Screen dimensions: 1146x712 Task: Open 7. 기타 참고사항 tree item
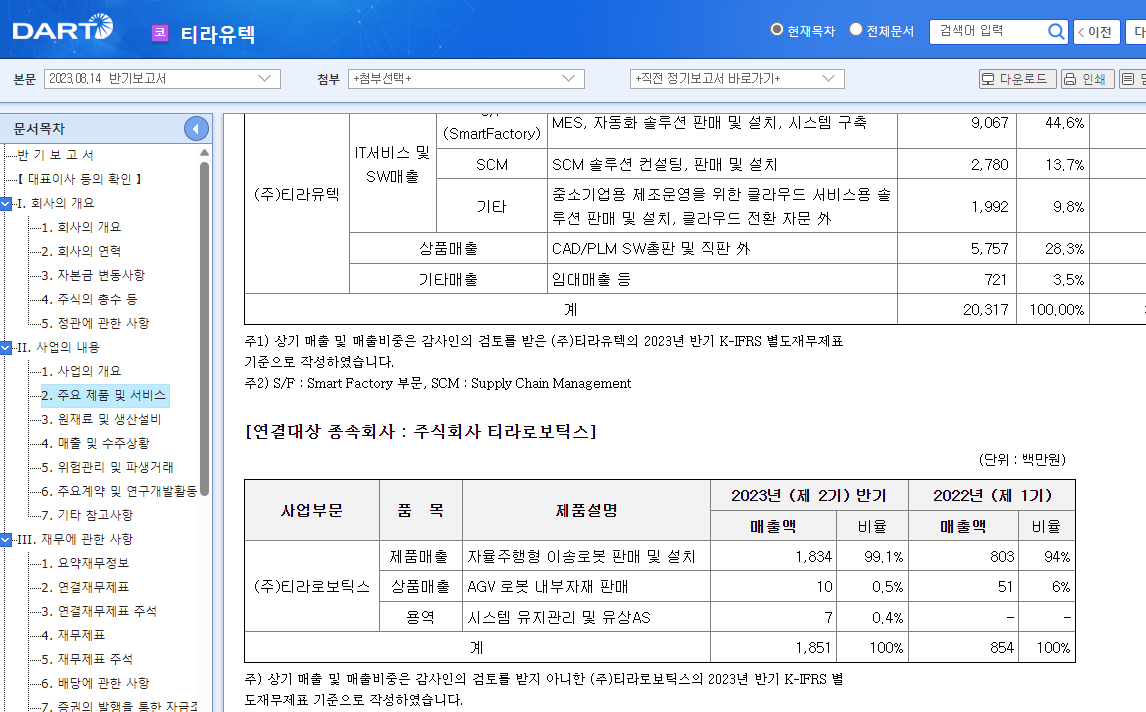[87, 515]
